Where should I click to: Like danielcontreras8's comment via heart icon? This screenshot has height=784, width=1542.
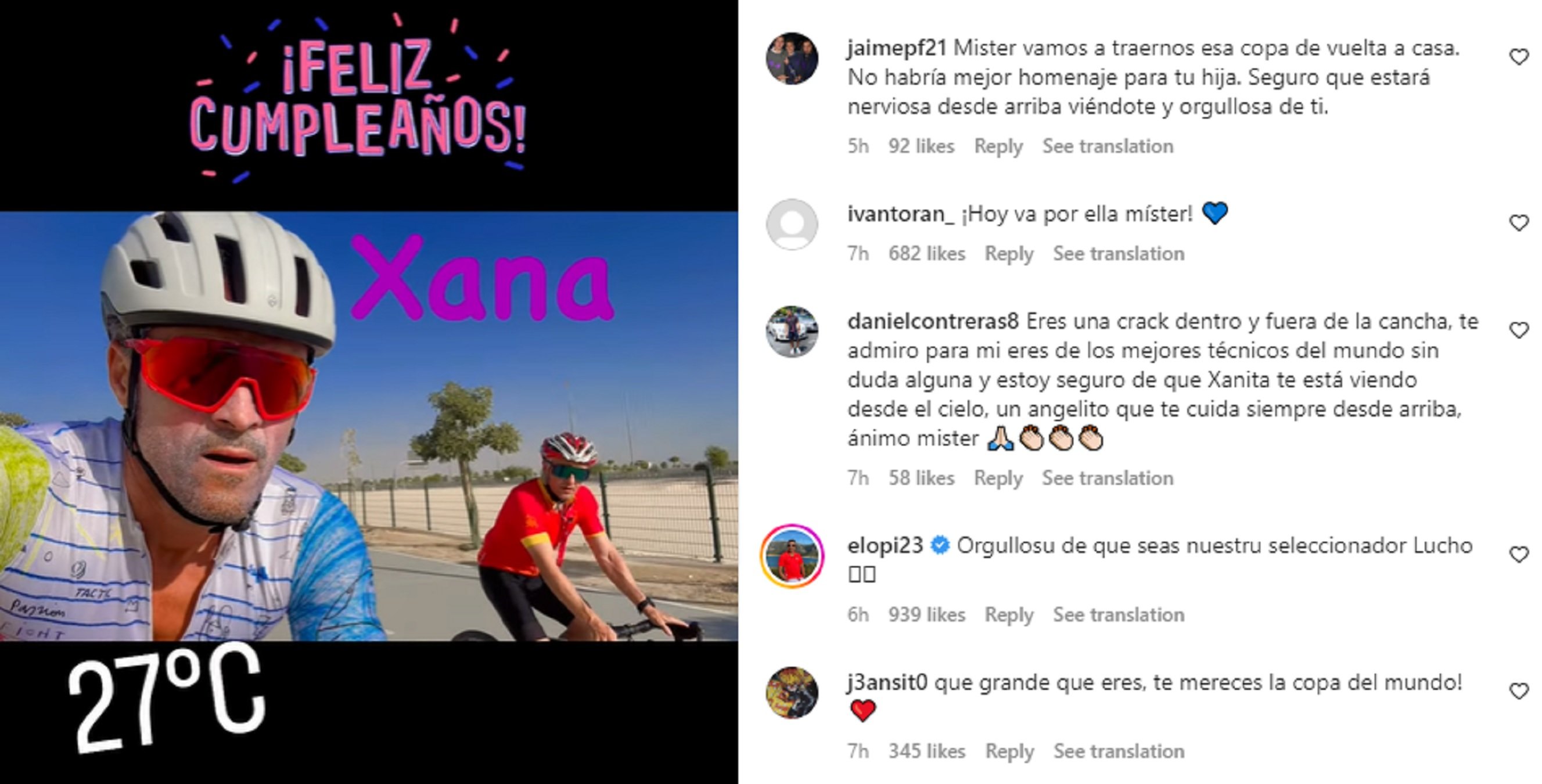pyautogui.click(x=1519, y=330)
